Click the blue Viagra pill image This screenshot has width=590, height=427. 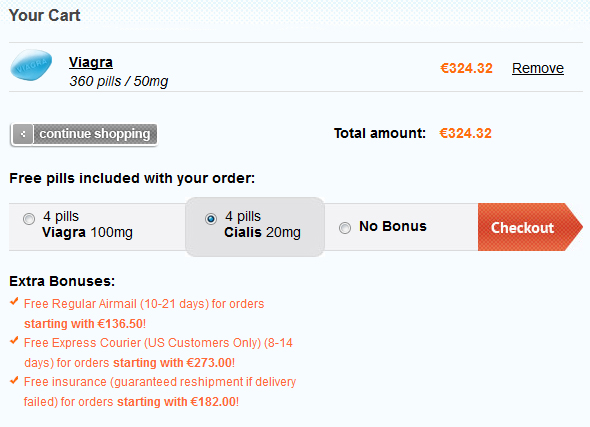pyautogui.click(x=31, y=65)
